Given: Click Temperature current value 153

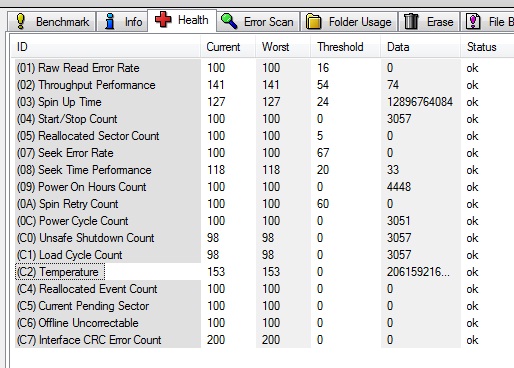Looking at the screenshot, I should 216,272.
